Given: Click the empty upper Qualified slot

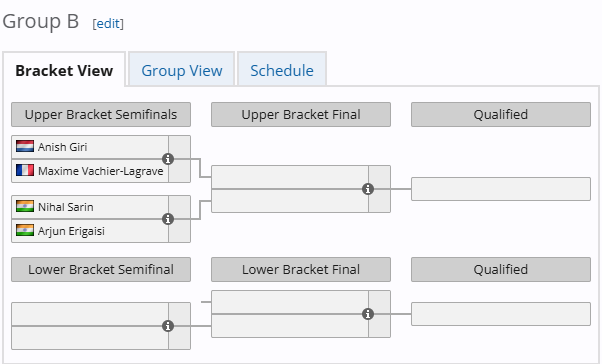Looking at the screenshot, I should [501, 189].
